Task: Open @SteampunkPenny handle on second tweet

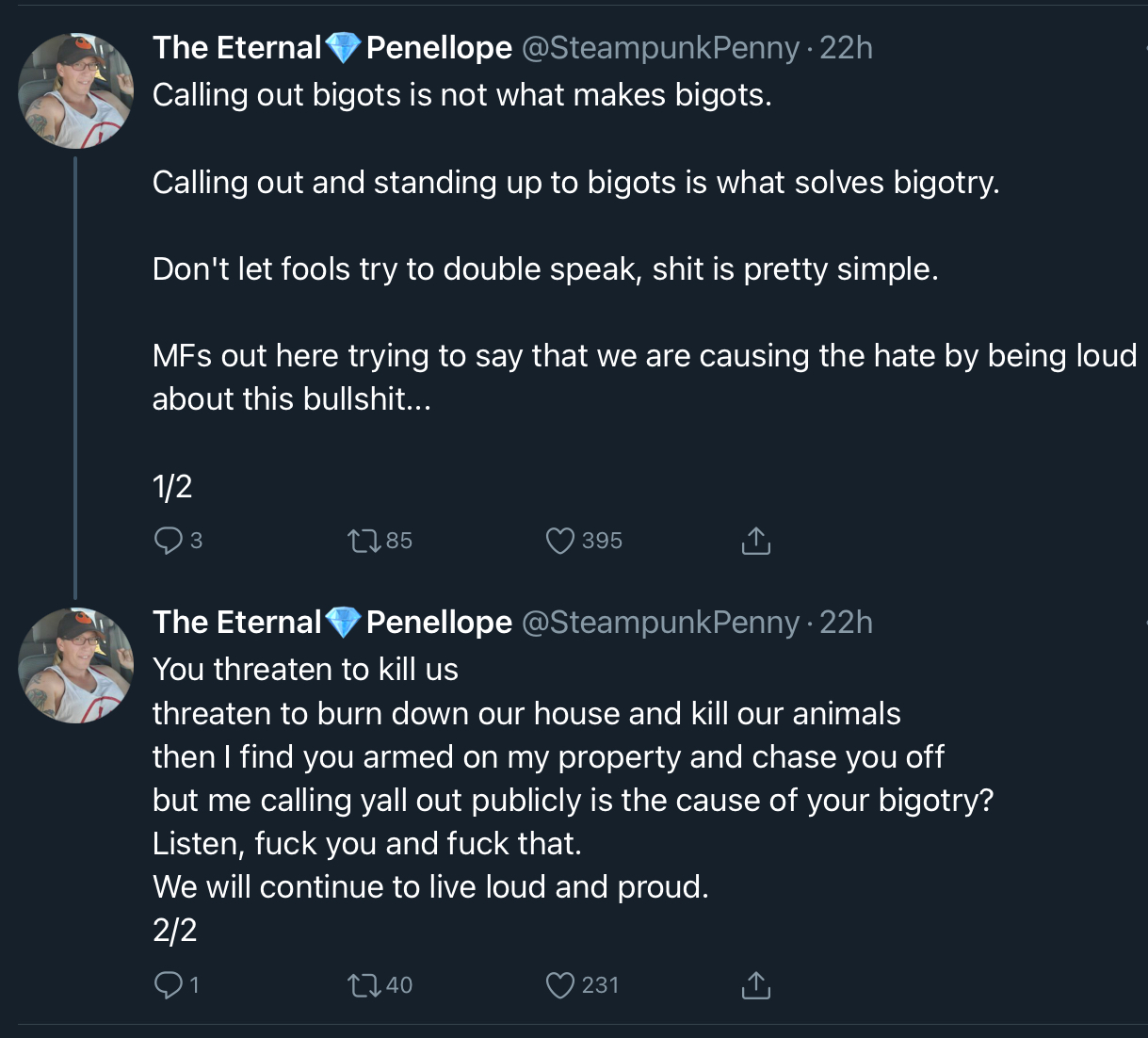Action: [x=660, y=622]
